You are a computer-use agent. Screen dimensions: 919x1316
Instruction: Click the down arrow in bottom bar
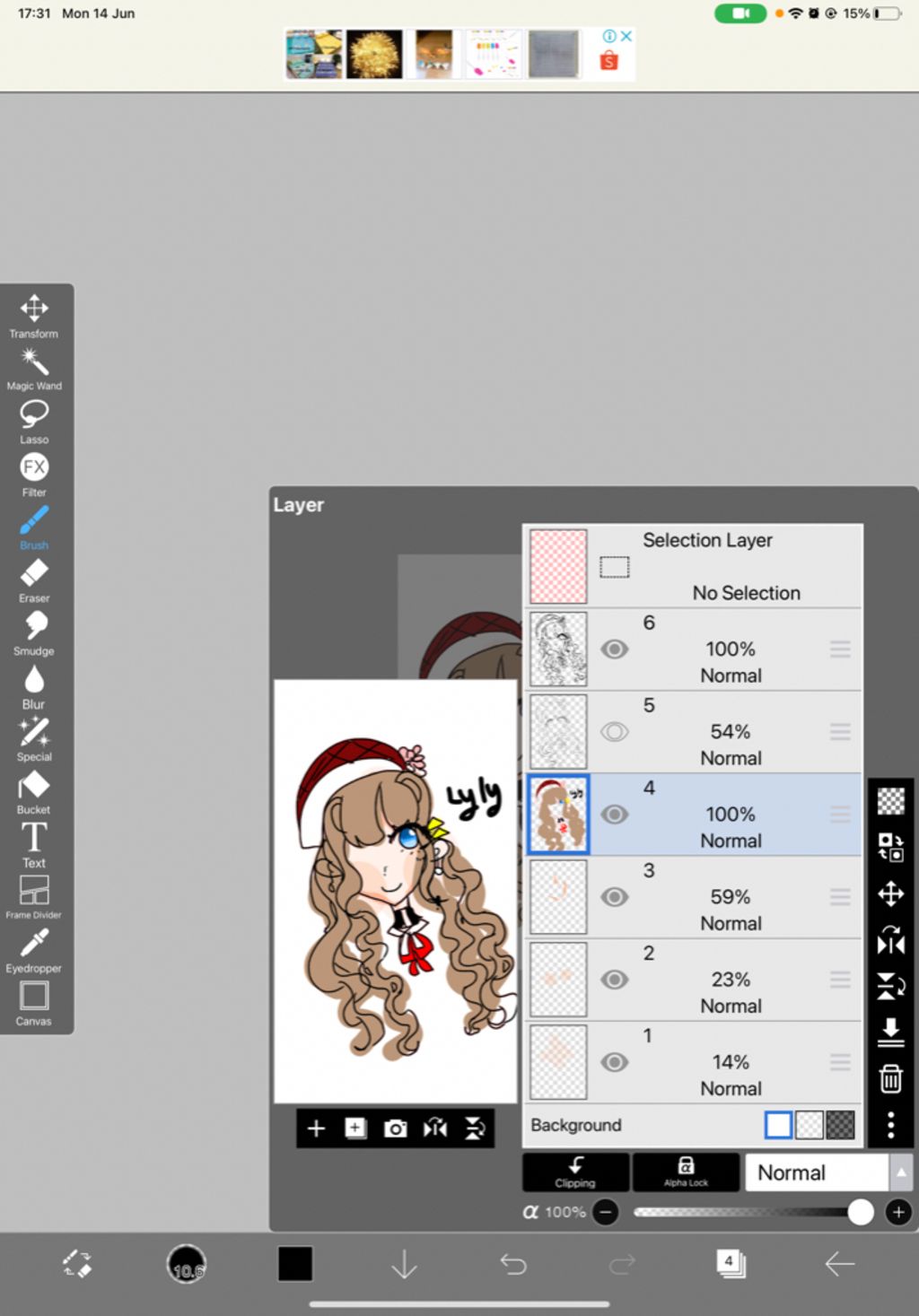(x=405, y=1264)
